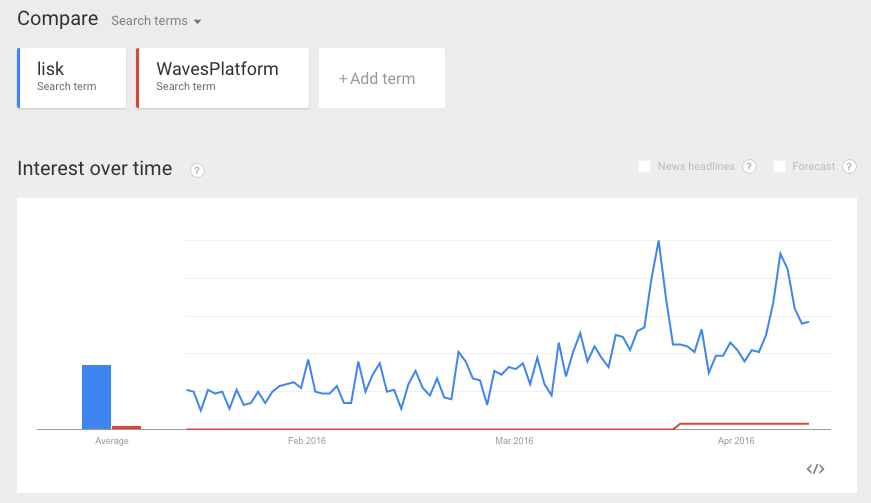Open the Search terms compare menu
This screenshot has width=871, height=503.
[x=156, y=21]
